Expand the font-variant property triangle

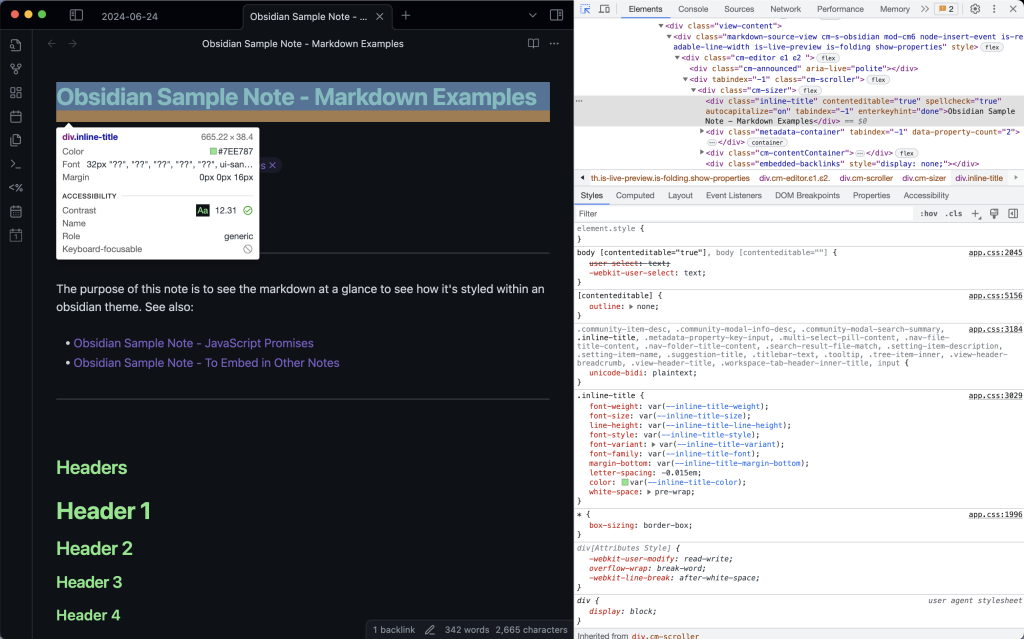pos(653,444)
